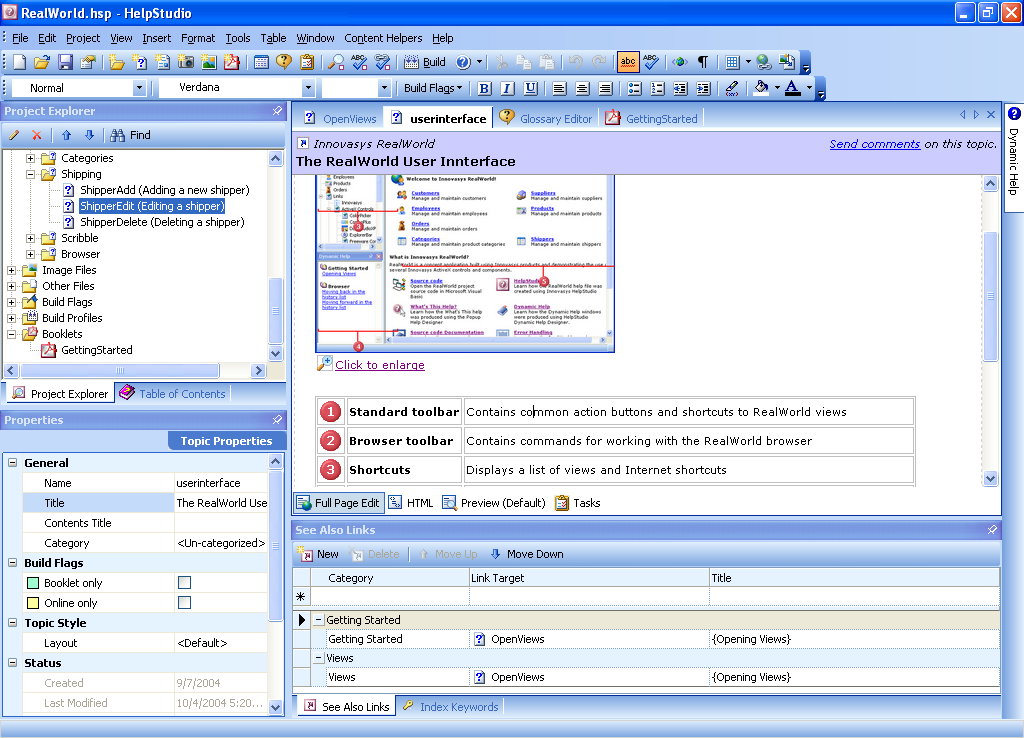Switch to the Index Keywords tab
Screen dimensions: 1024x738
click(451, 707)
